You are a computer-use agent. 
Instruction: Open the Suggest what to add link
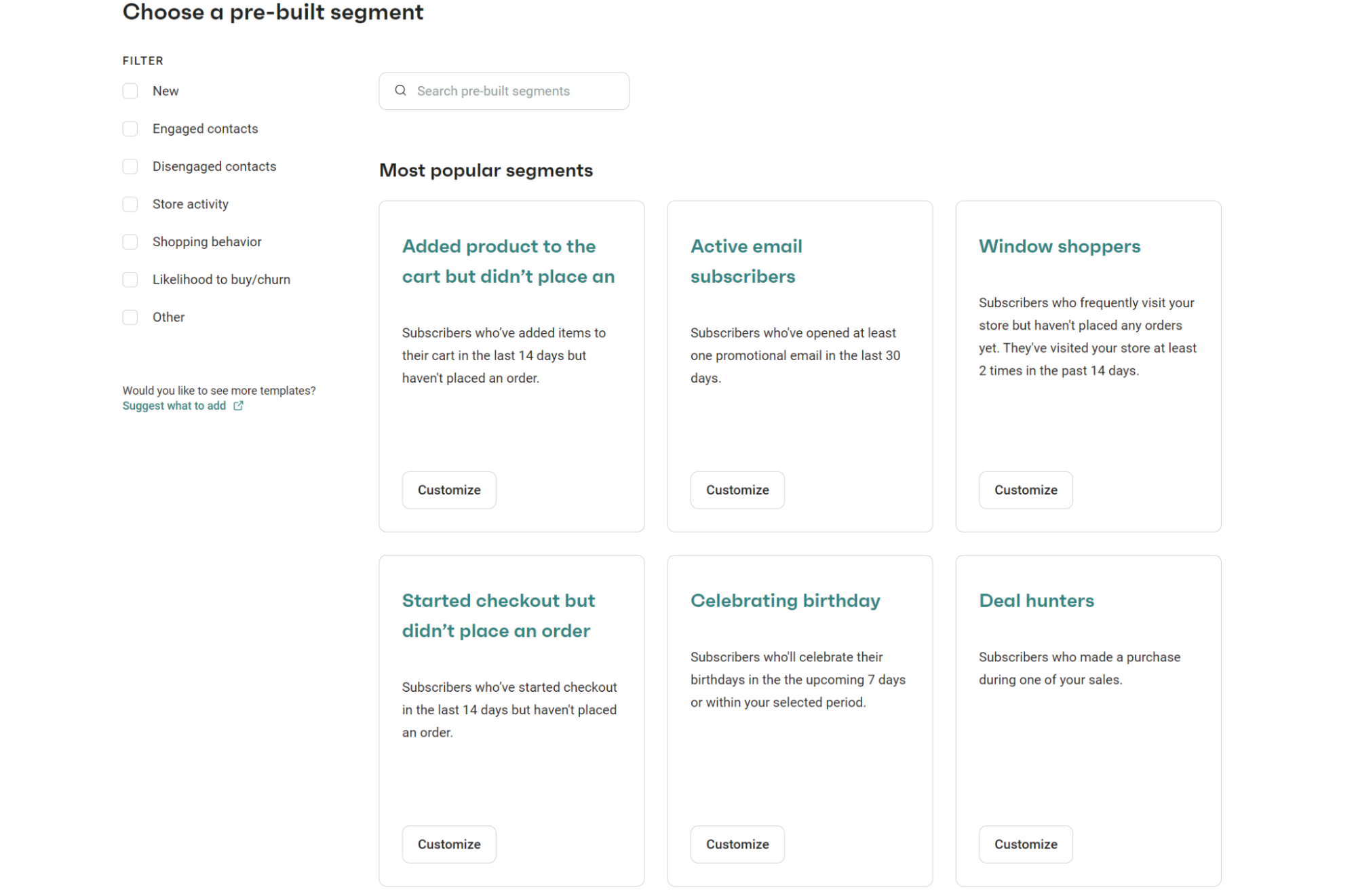click(x=174, y=405)
